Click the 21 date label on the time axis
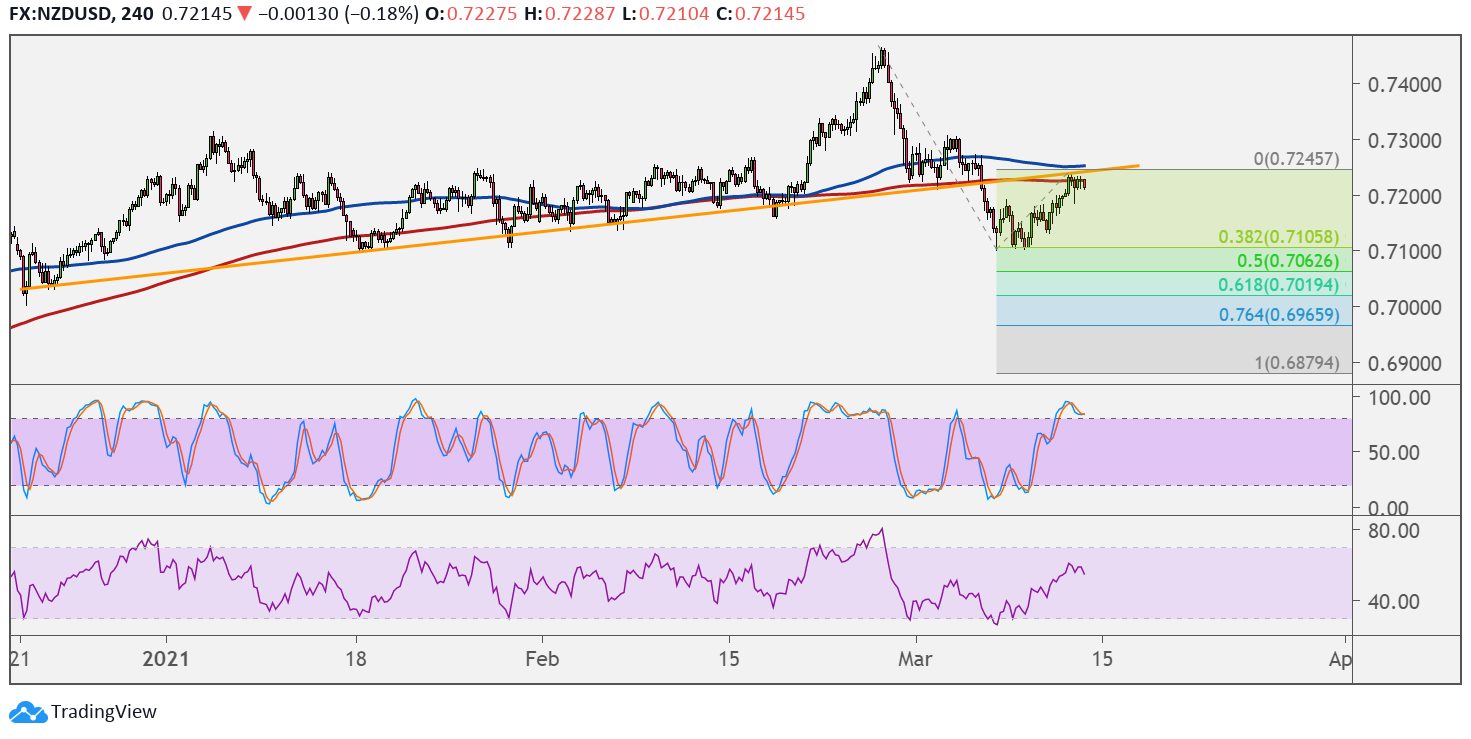The width and height of the screenshot is (1471, 739). click(x=21, y=659)
